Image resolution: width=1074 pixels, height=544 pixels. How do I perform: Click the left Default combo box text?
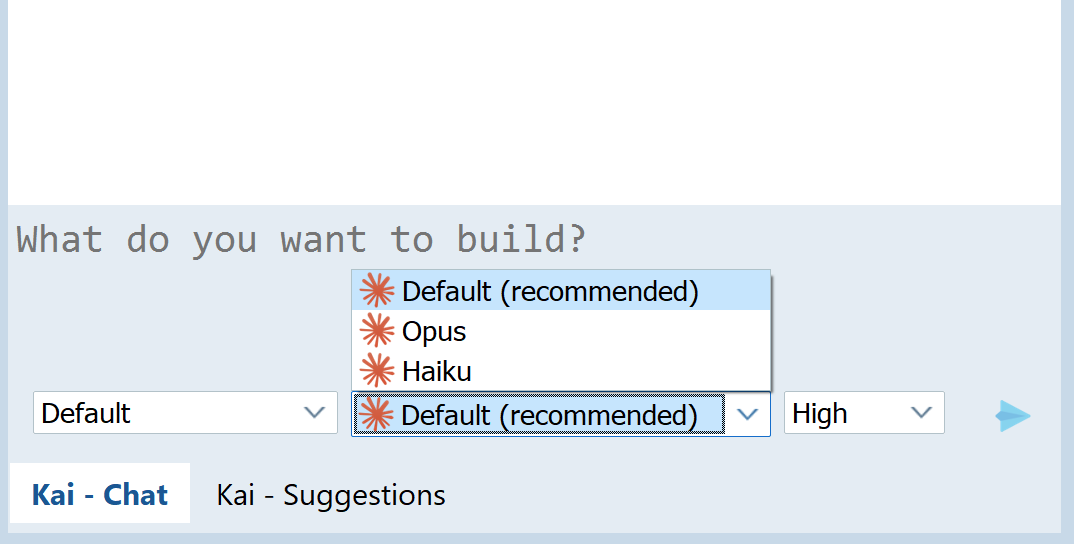pyautogui.click(x=86, y=413)
